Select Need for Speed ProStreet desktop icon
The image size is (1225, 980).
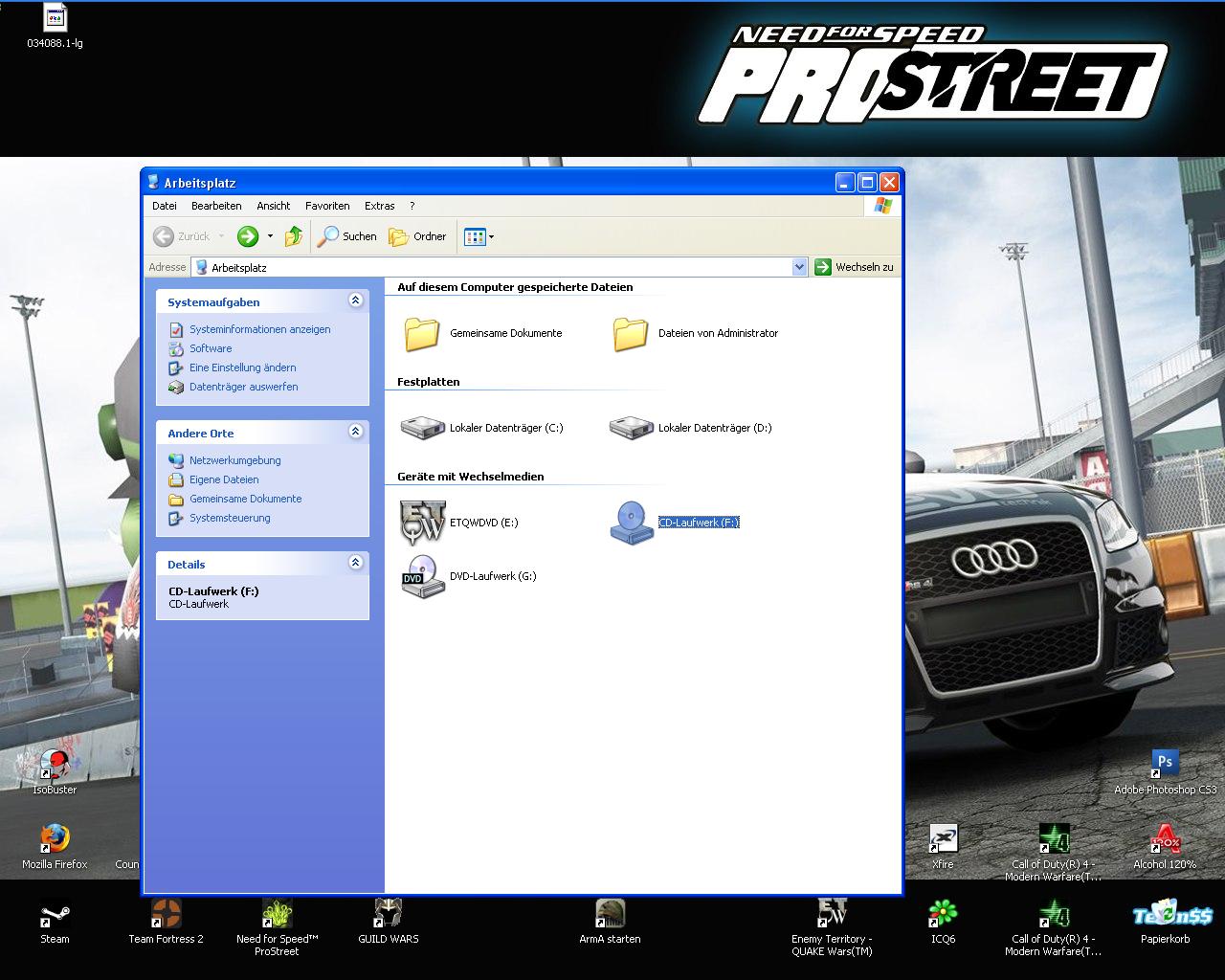click(278, 913)
